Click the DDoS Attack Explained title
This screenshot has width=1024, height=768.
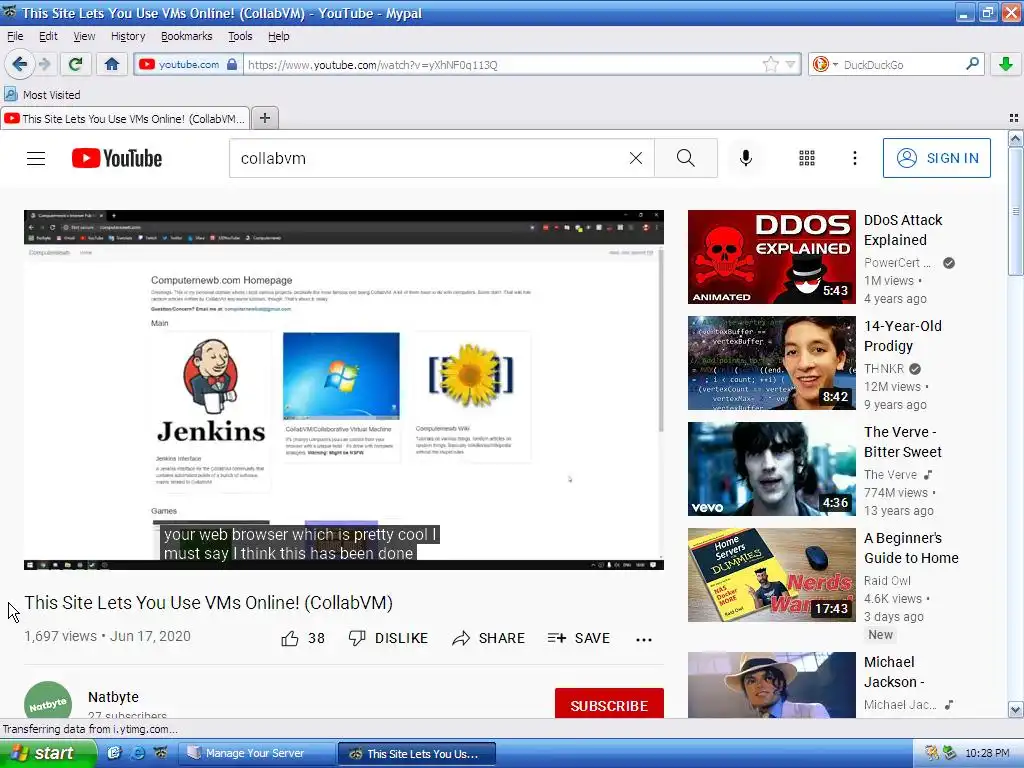pos(903,230)
